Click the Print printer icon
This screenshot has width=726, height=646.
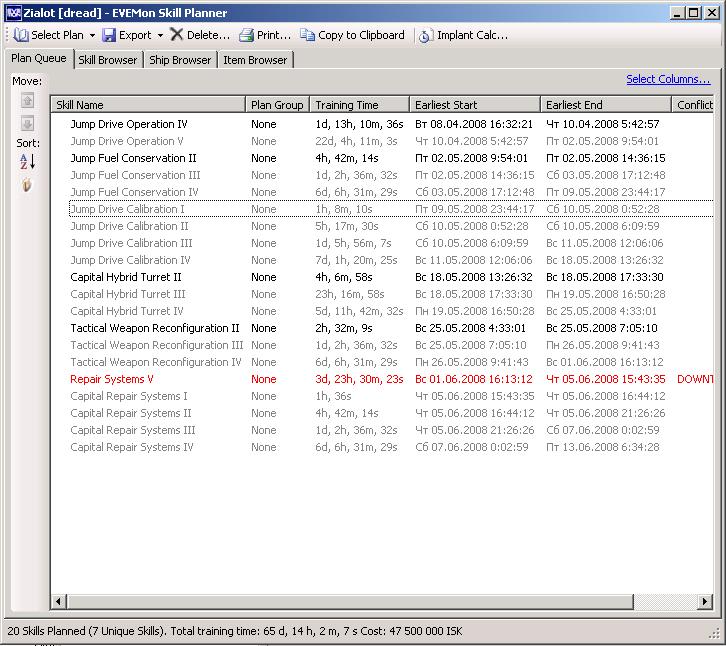tap(246, 35)
